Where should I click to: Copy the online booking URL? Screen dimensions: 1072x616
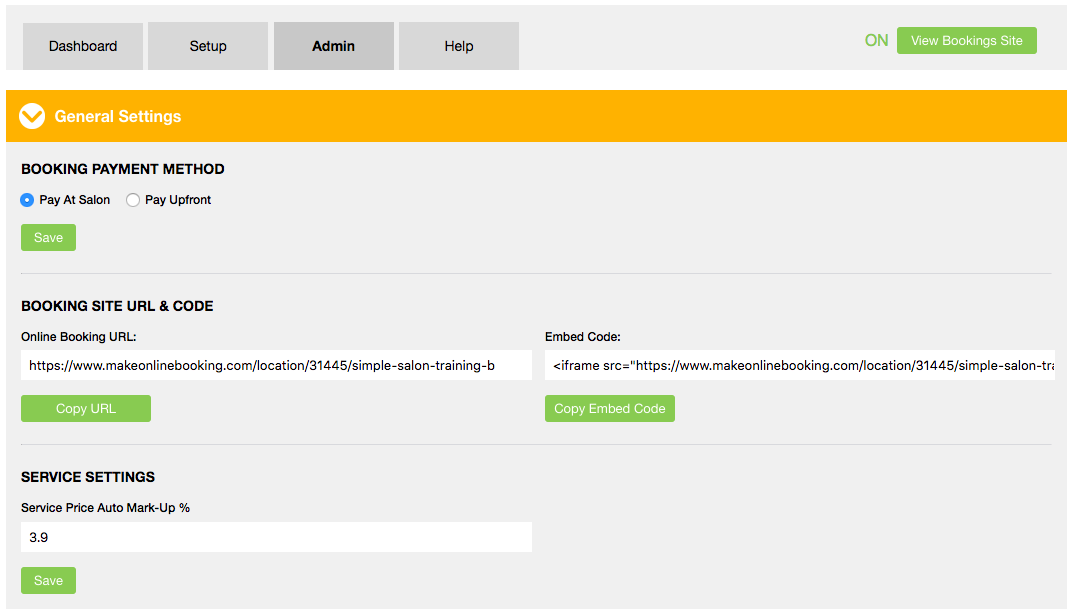tap(86, 408)
